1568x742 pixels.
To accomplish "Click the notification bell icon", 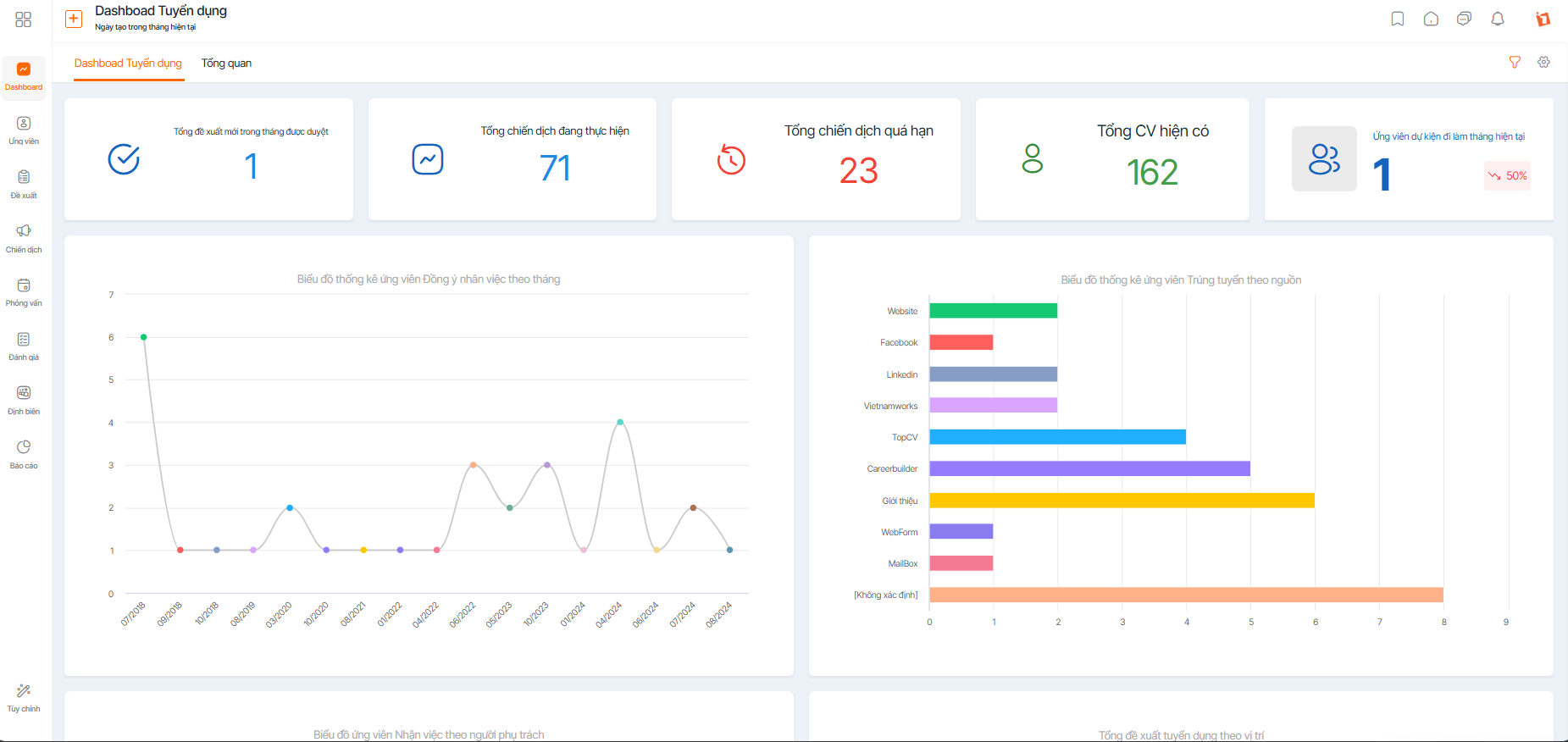I will [1498, 19].
